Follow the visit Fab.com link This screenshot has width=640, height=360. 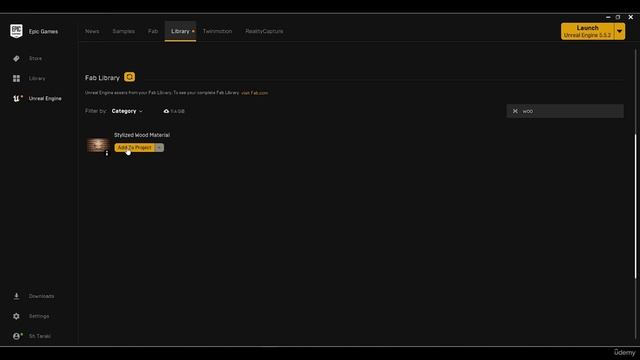pos(254,93)
